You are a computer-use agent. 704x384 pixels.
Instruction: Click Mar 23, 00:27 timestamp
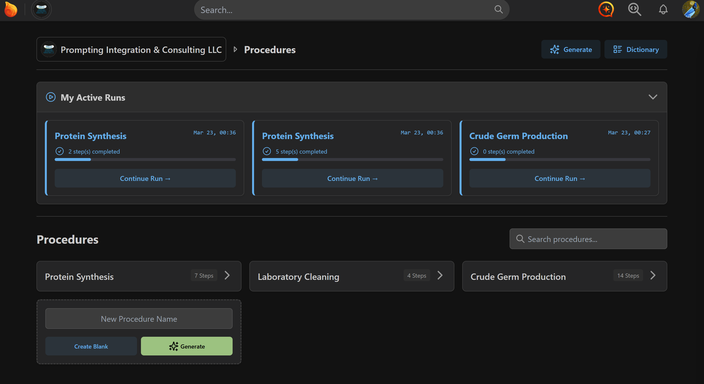(x=629, y=132)
